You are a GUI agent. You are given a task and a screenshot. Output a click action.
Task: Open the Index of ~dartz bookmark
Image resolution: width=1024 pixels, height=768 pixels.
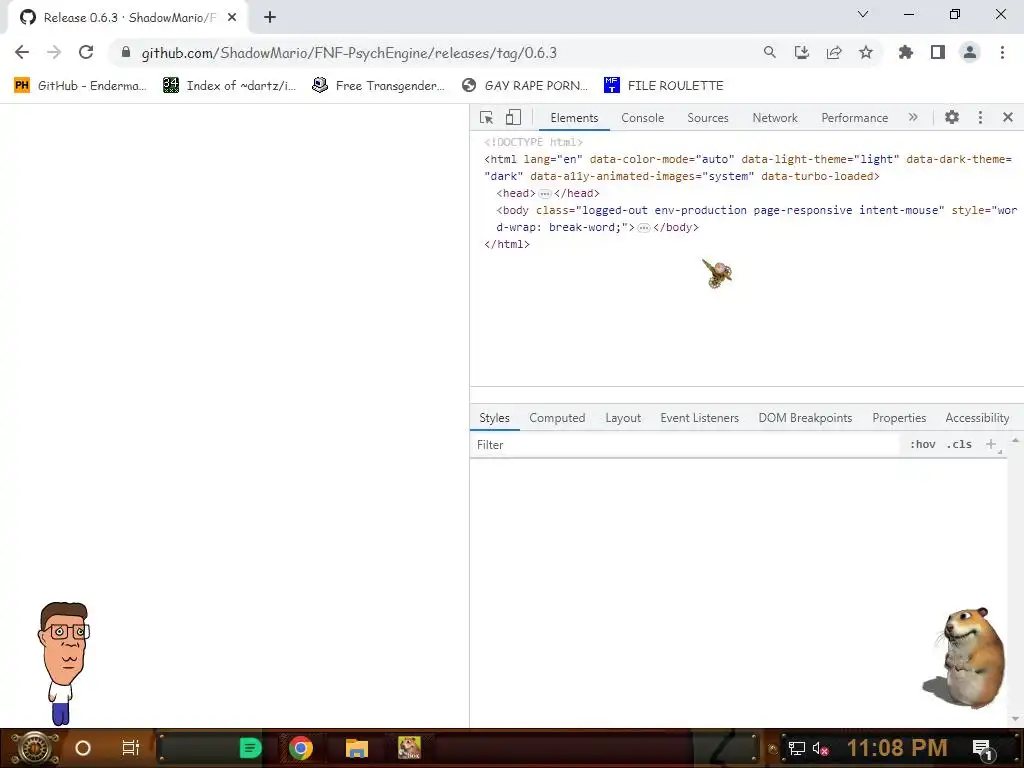coord(230,86)
